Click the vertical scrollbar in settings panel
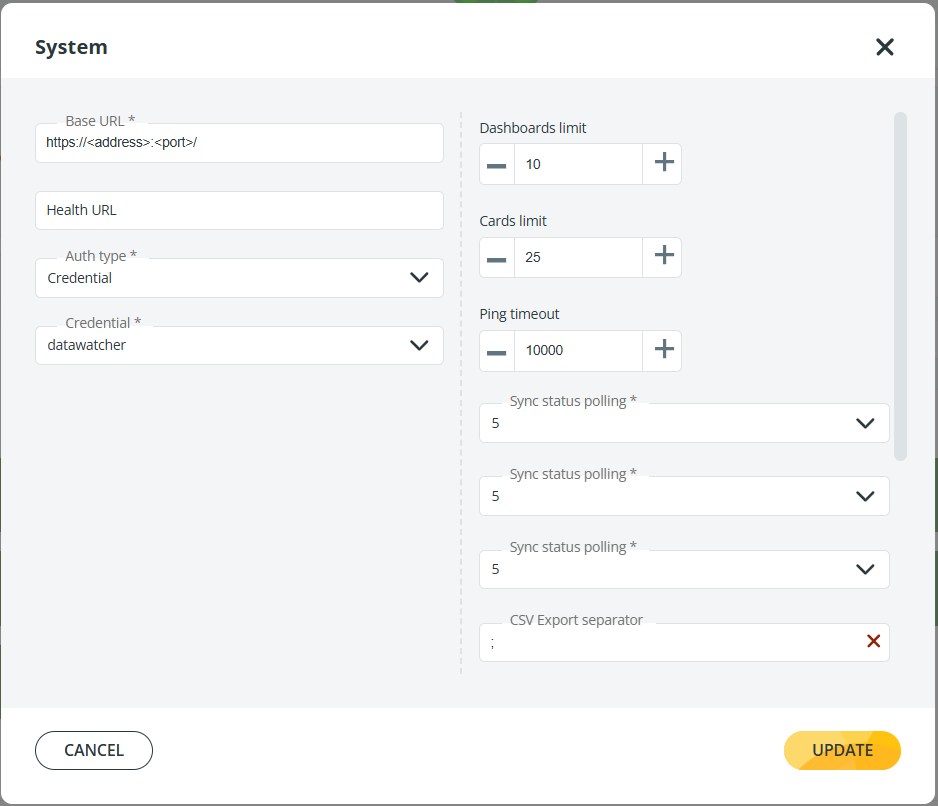 (x=900, y=286)
